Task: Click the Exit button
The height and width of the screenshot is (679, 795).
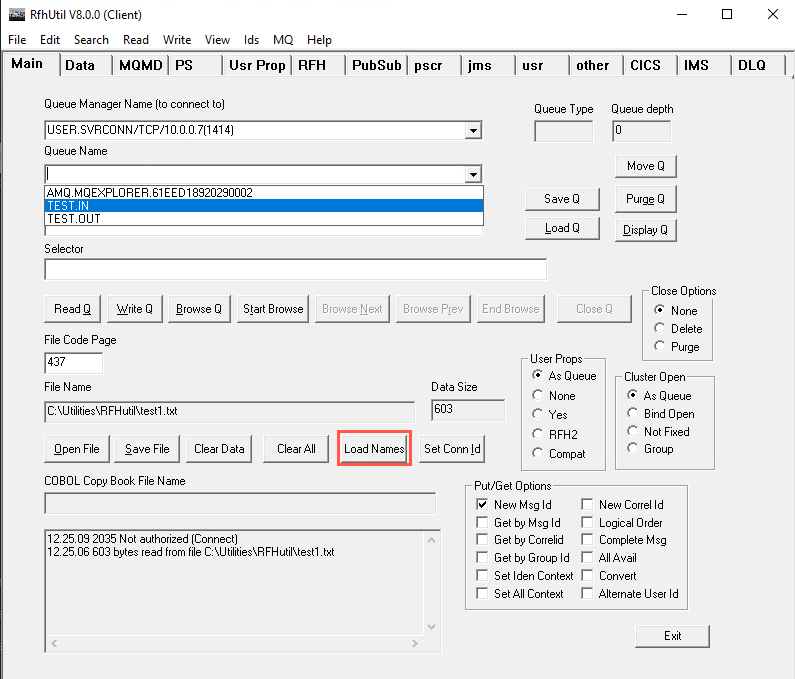Action: point(672,636)
